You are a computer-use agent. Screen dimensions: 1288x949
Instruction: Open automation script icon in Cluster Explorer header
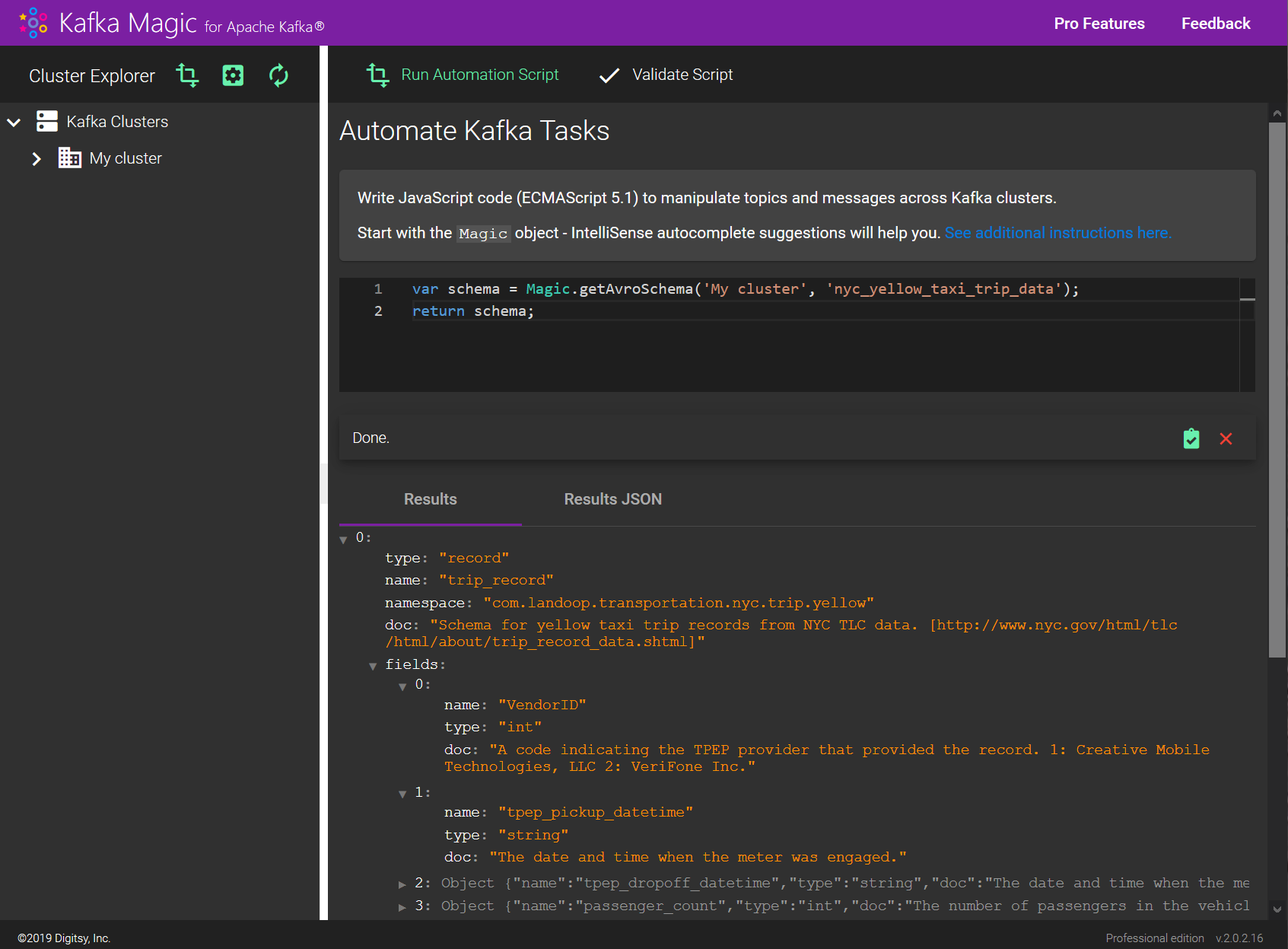coord(187,75)
